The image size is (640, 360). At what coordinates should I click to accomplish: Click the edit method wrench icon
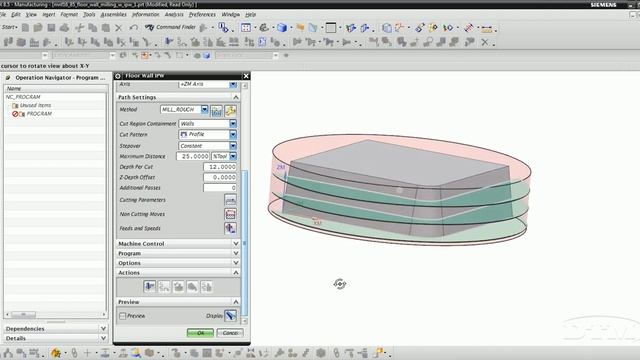231,110
